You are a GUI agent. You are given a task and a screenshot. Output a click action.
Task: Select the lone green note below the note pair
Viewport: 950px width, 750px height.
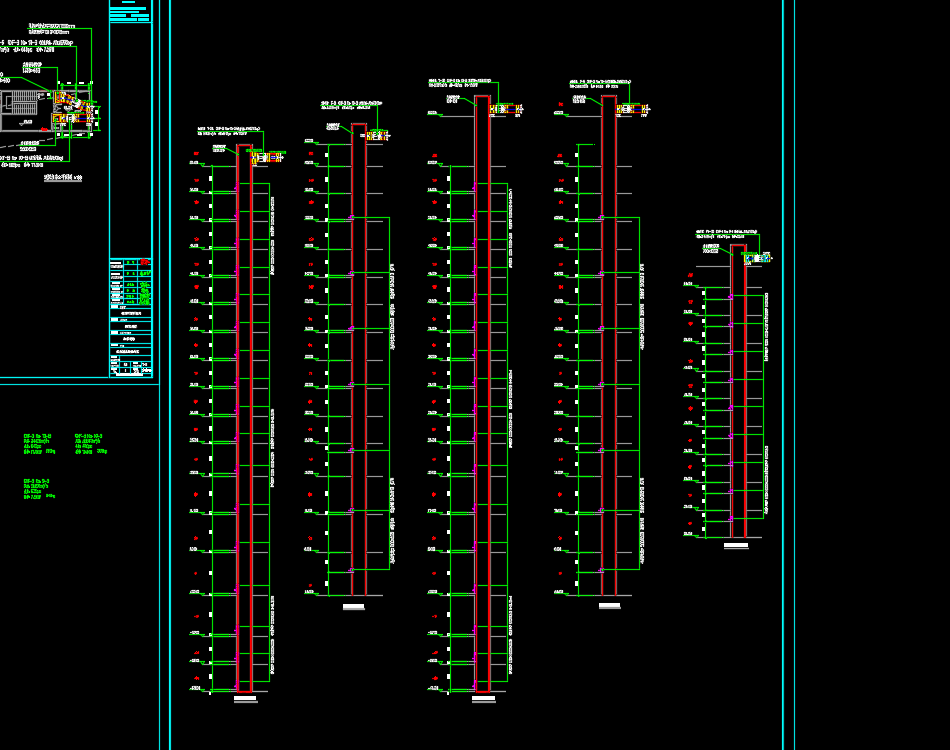point(39,489)
